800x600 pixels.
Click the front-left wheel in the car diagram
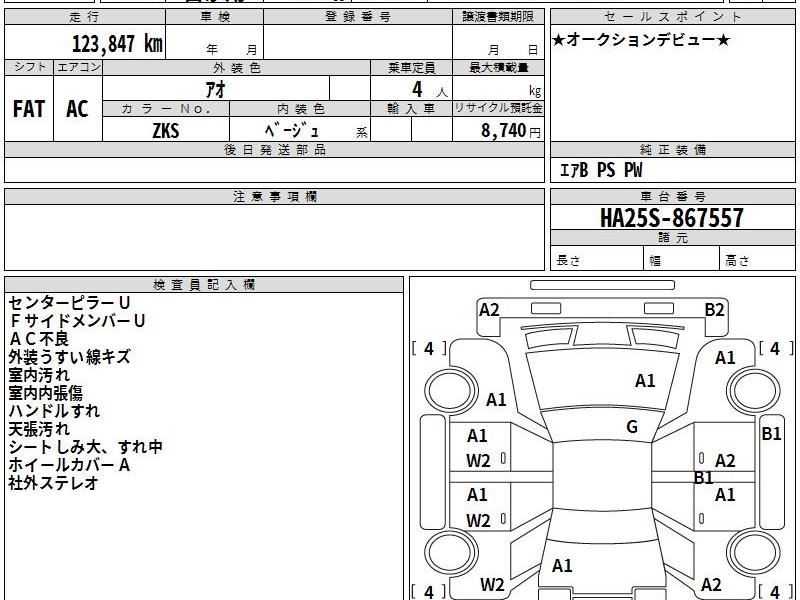451,391
